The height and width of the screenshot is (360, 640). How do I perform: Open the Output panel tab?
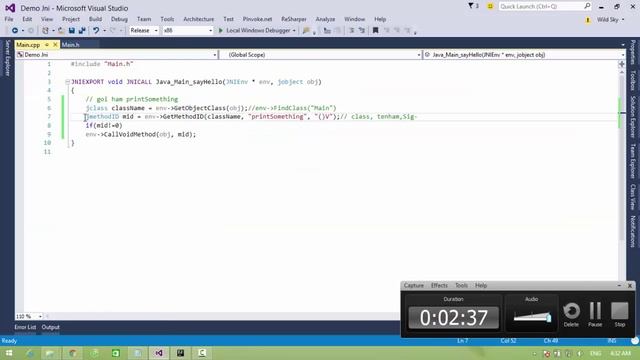51,327
